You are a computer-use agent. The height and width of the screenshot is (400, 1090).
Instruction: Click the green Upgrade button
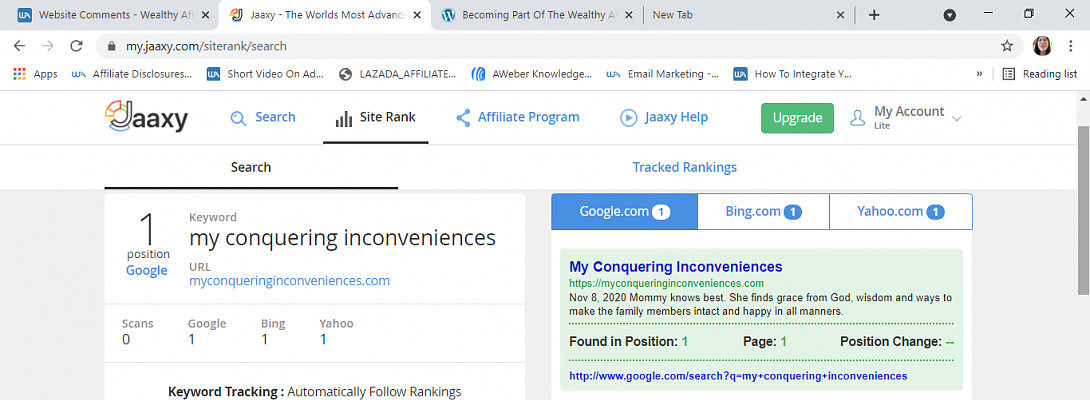click(x=797, y=118)
